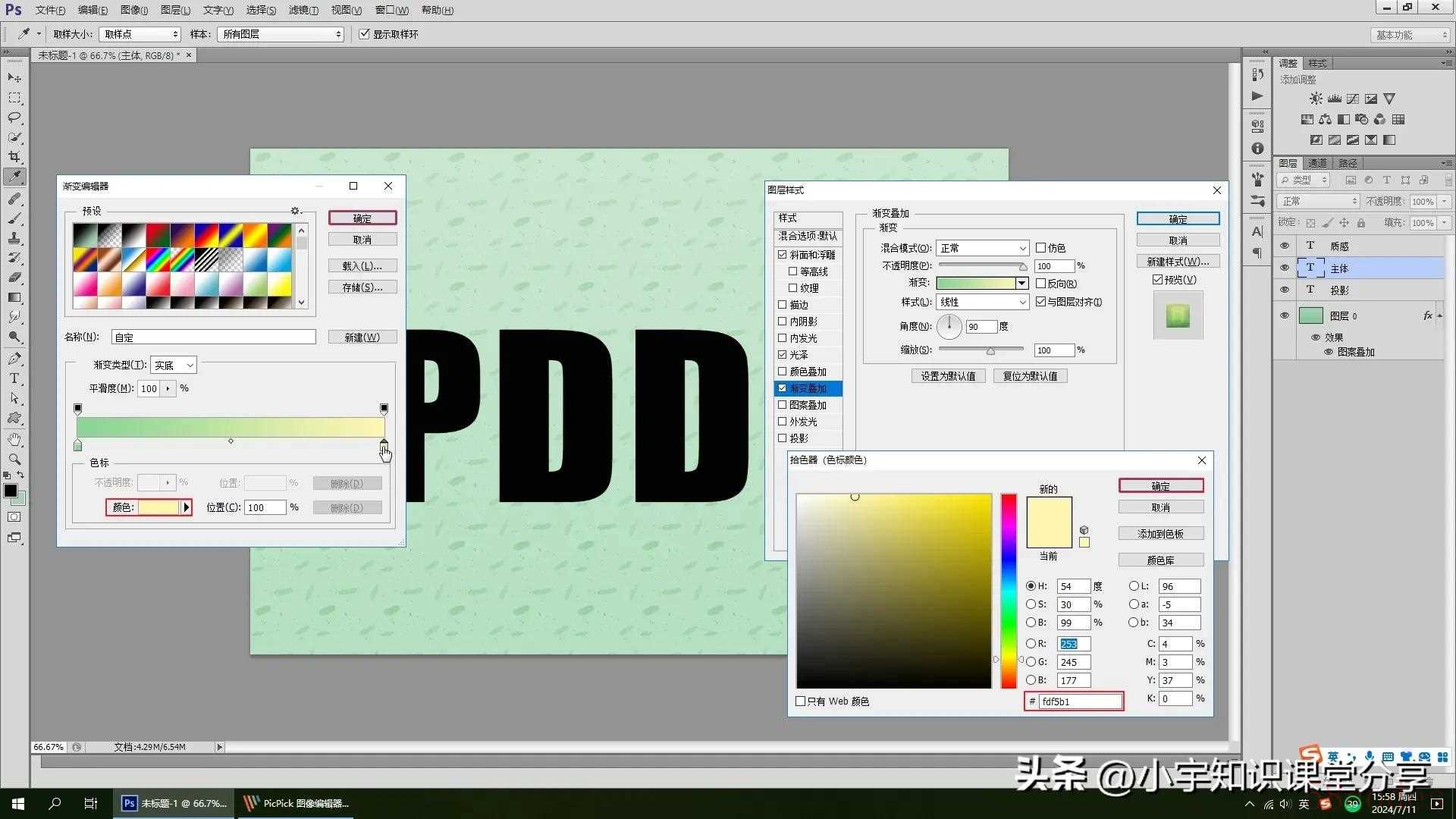This screenshot has height=819, width=1456.
Task: Click 添加到色板 button
Action: [1160, 534]
